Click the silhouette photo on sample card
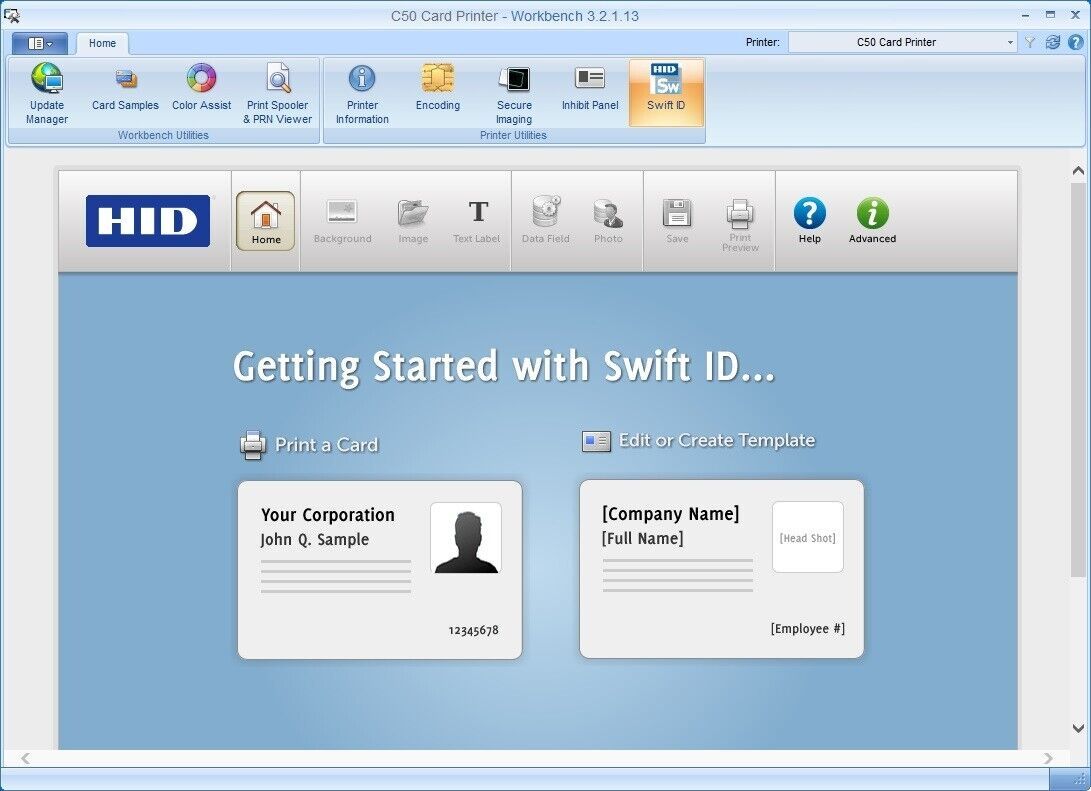 tap(466, 538)
